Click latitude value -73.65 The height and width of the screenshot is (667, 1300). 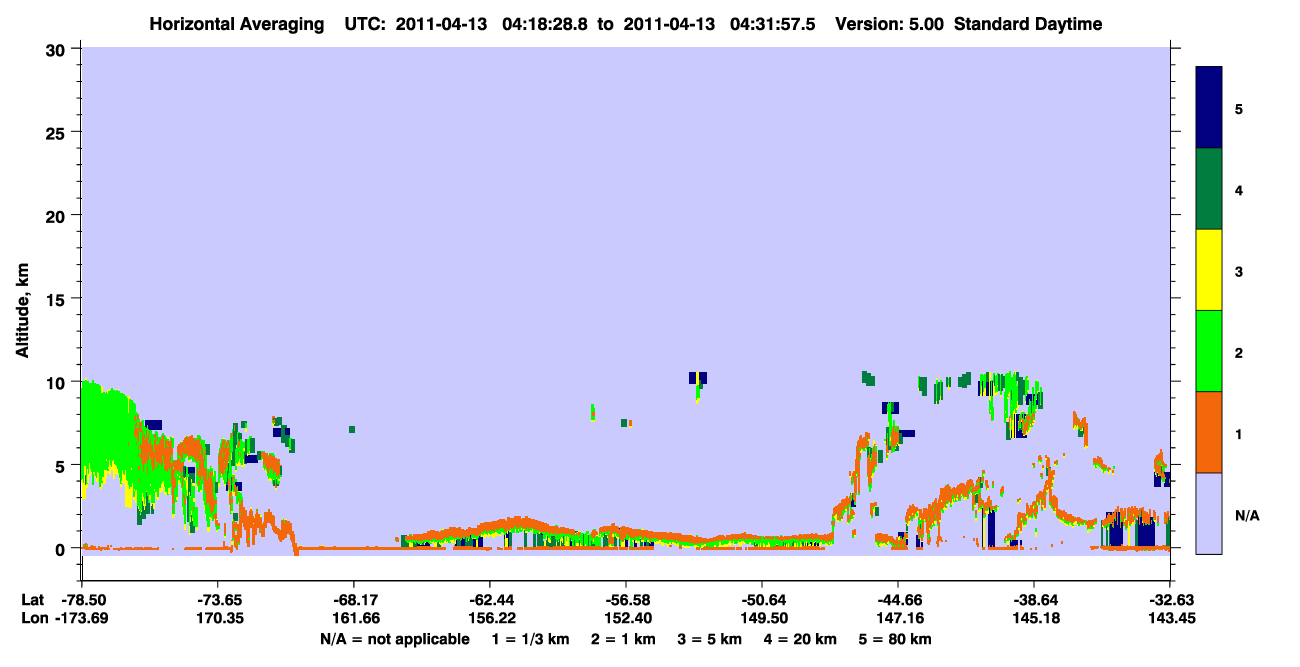217,600
